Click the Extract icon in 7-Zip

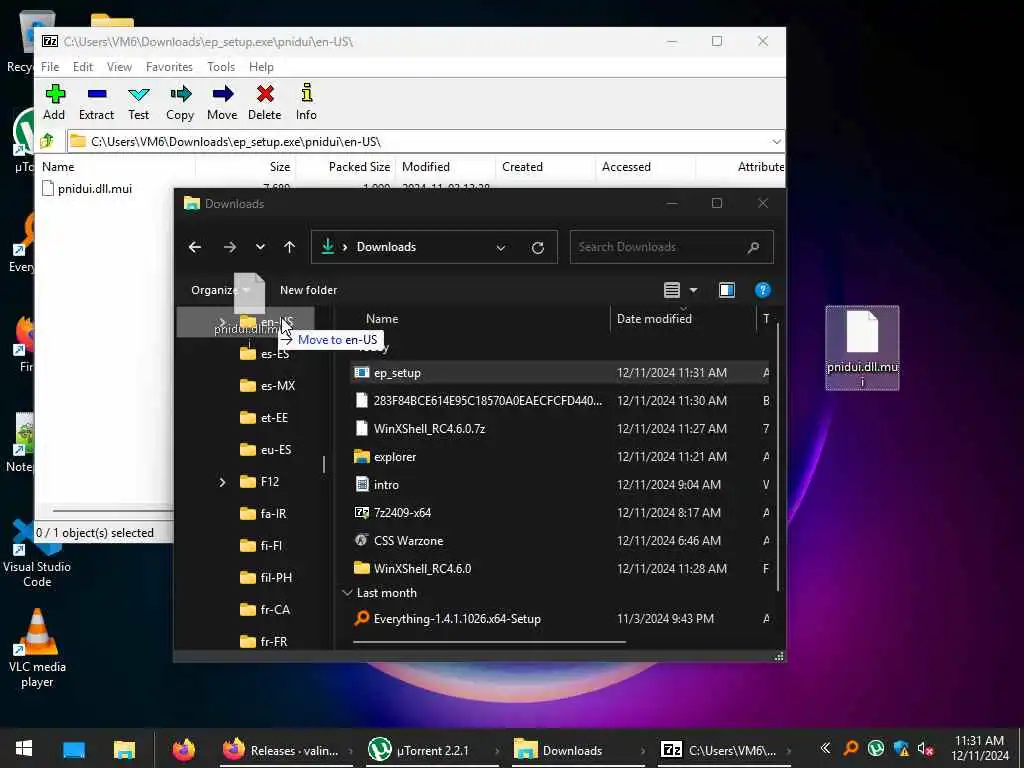point(97,102)
